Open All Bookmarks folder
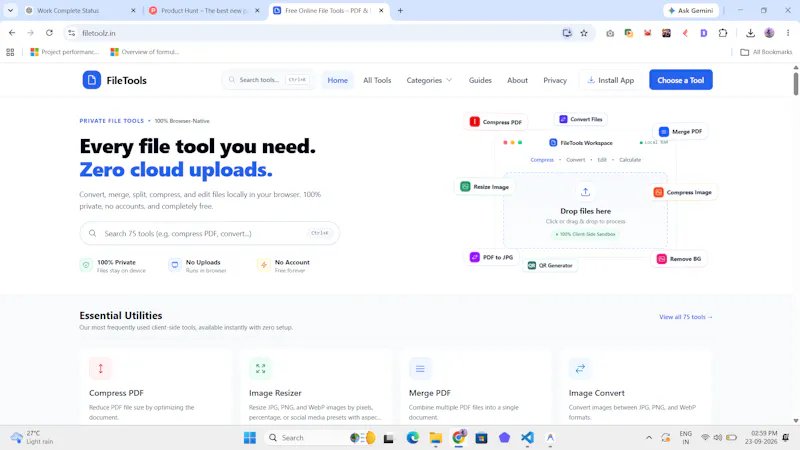 tap(766, 52)
